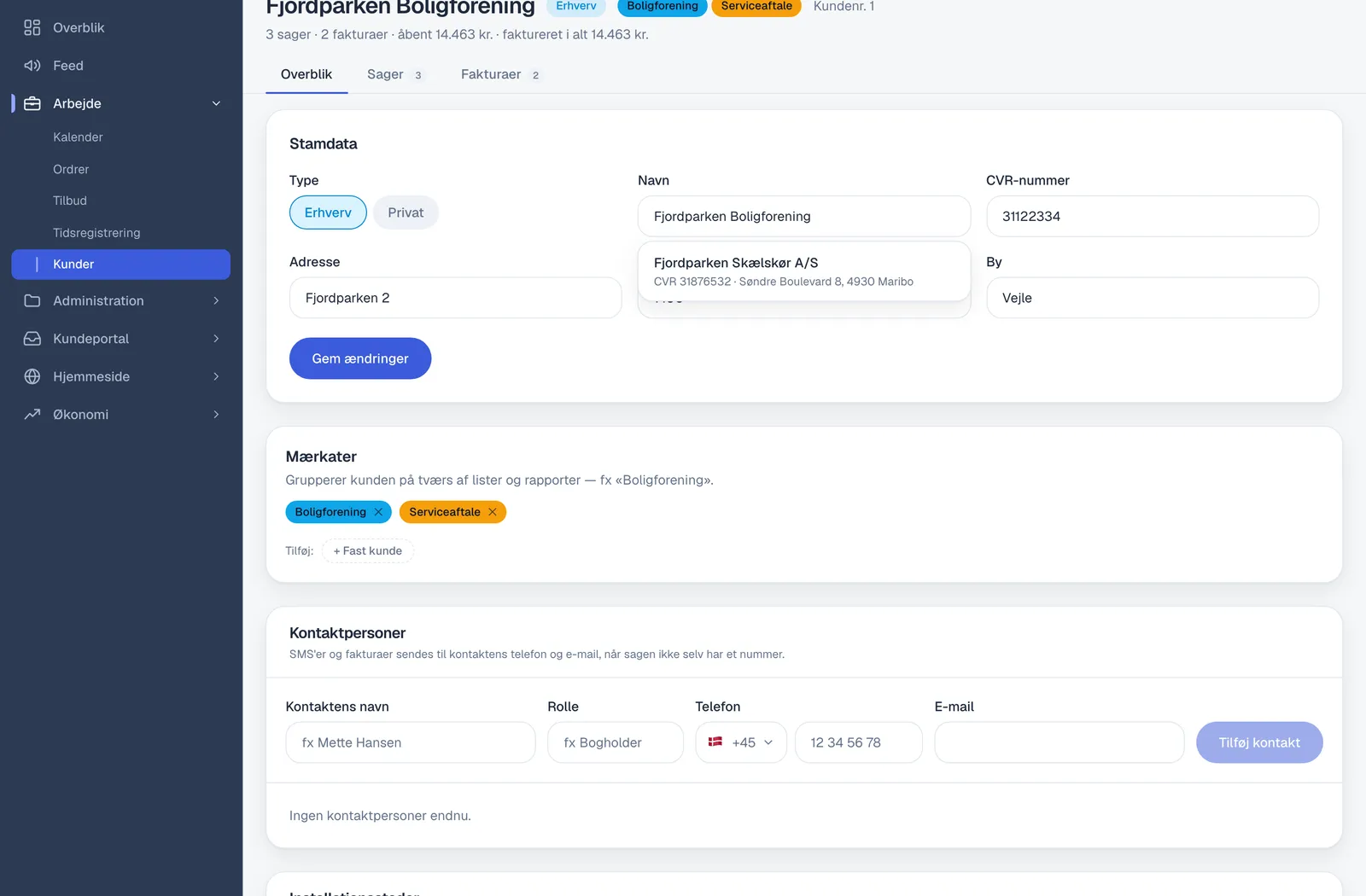Click the By input field
1366x896 pixels.
[x=1153, y=298]
